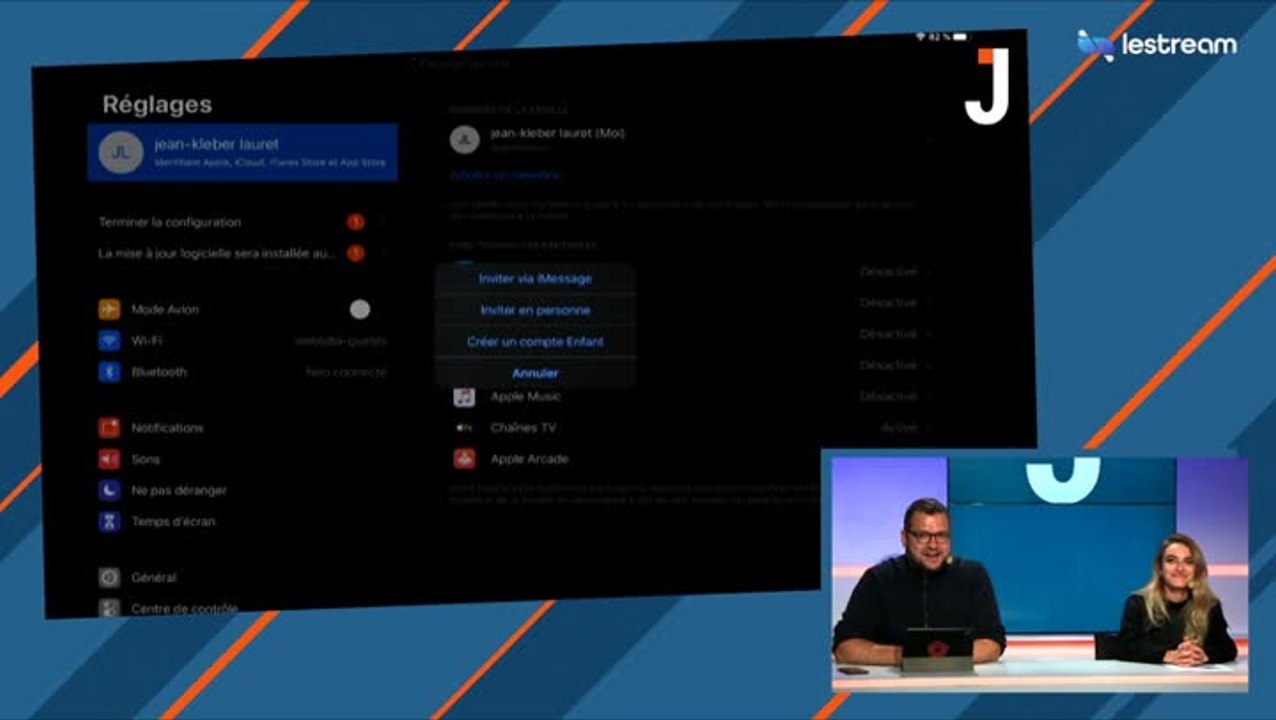This screenshot has width=1276, height=720.
Task: Open Terminer la configuration
Action: click(x=242, y=222)
